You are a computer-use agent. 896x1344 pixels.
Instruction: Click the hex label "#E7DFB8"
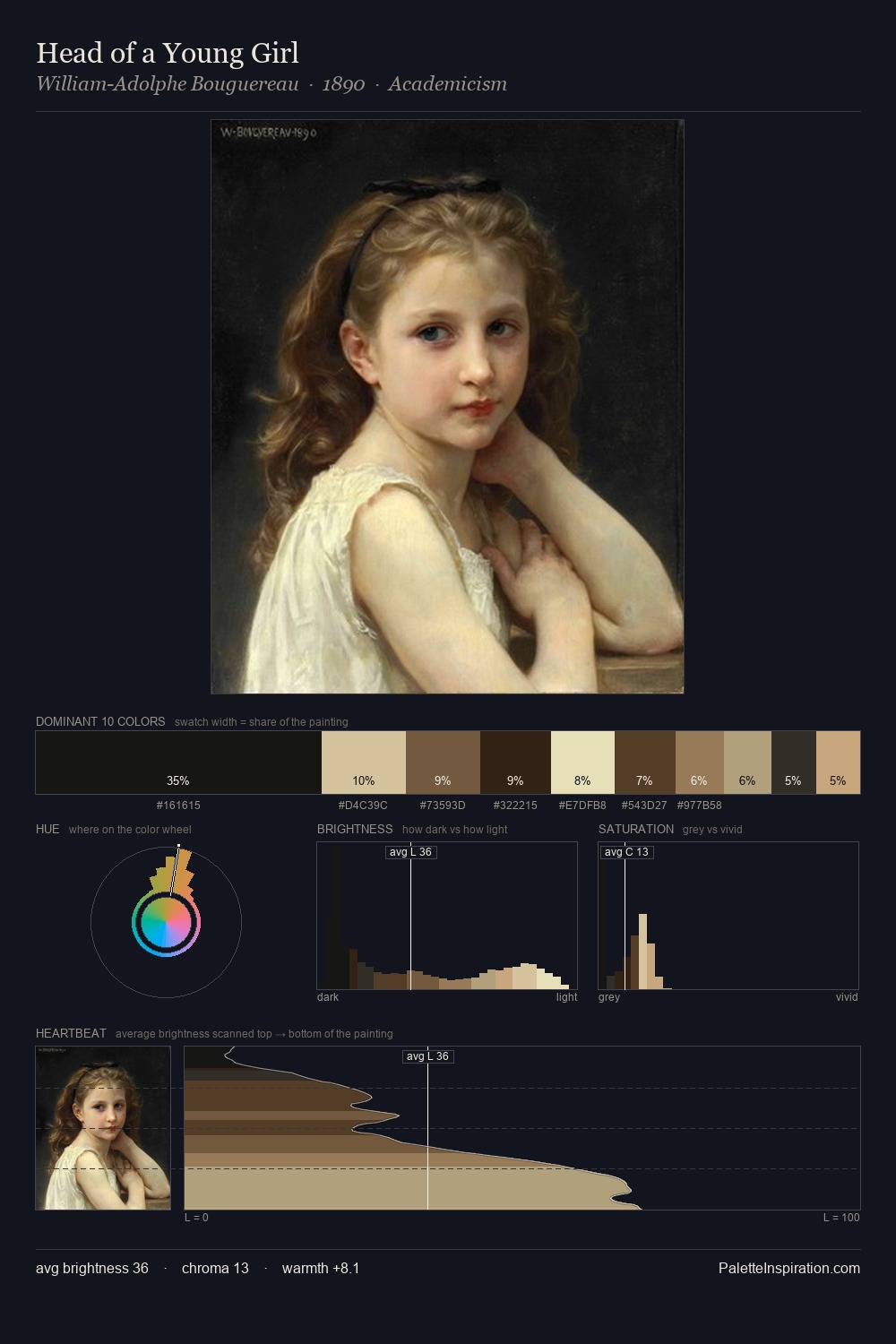click(582, 806)
